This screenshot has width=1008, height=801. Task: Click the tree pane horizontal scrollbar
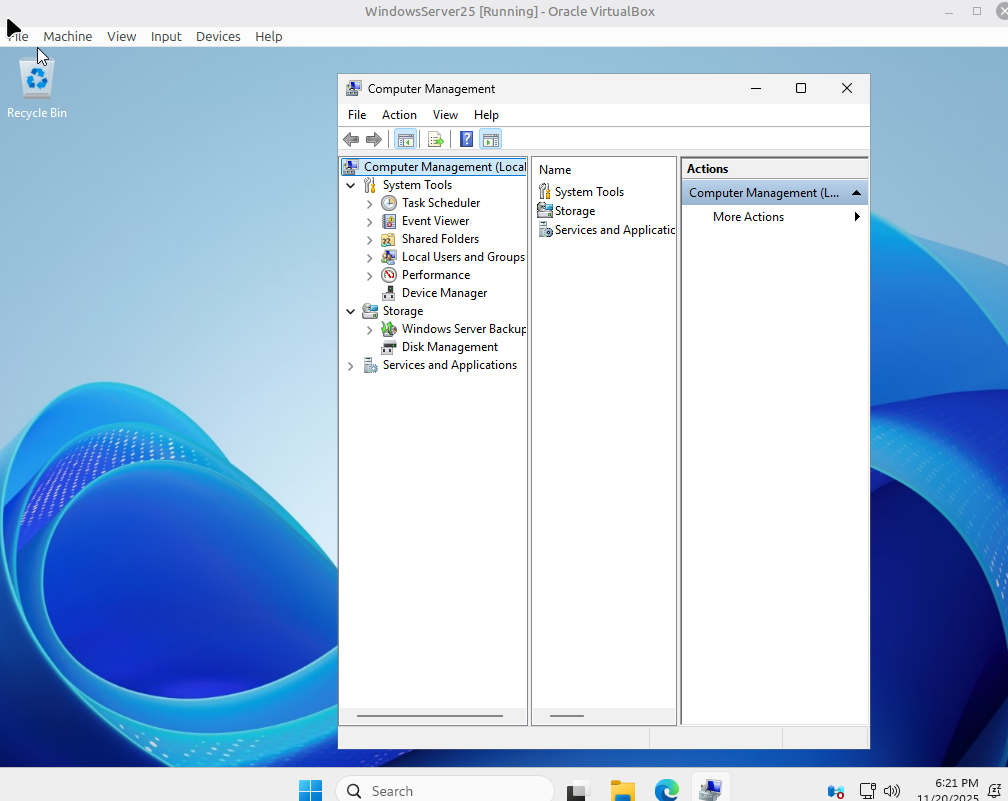429,716
